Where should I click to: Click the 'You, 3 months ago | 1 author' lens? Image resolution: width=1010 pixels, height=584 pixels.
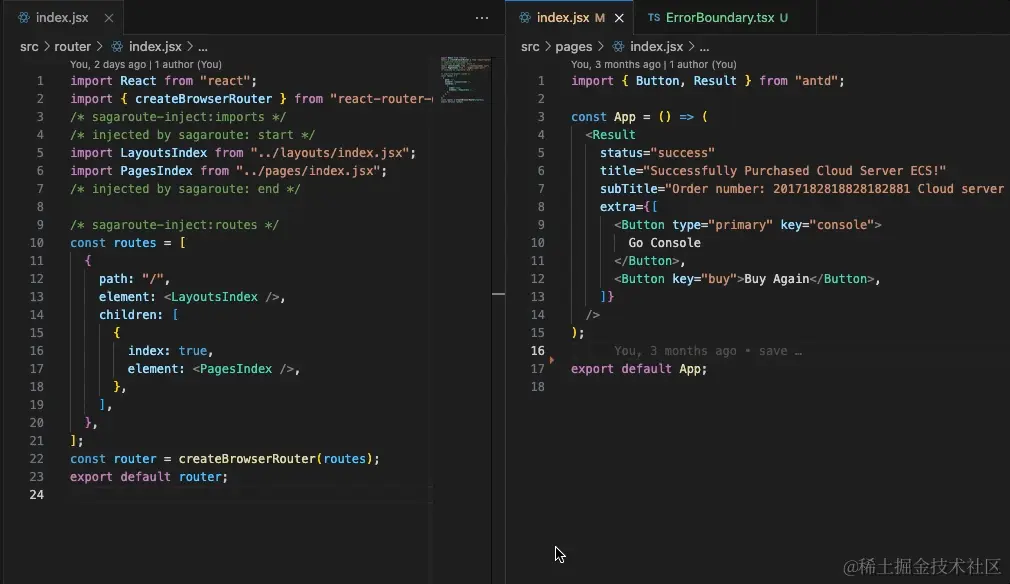pos(653,64)
